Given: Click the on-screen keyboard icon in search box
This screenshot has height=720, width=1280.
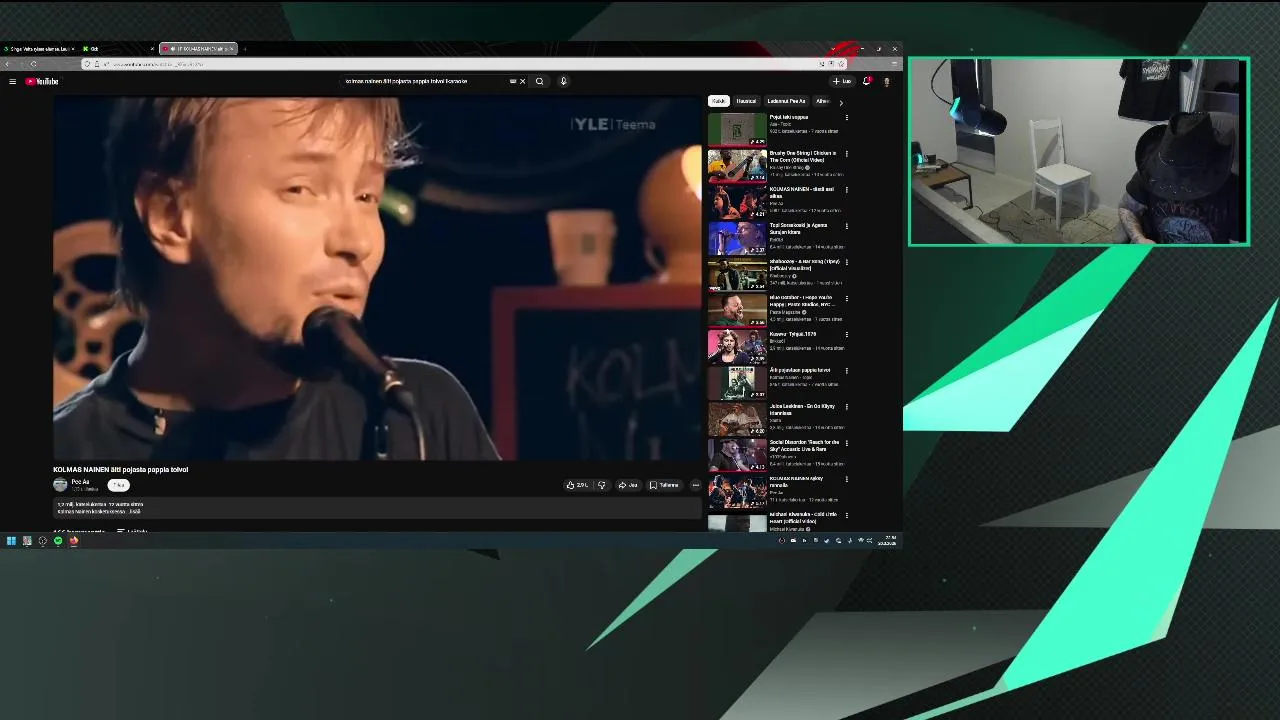Looking at the screenshot, I should pos(513,81).
